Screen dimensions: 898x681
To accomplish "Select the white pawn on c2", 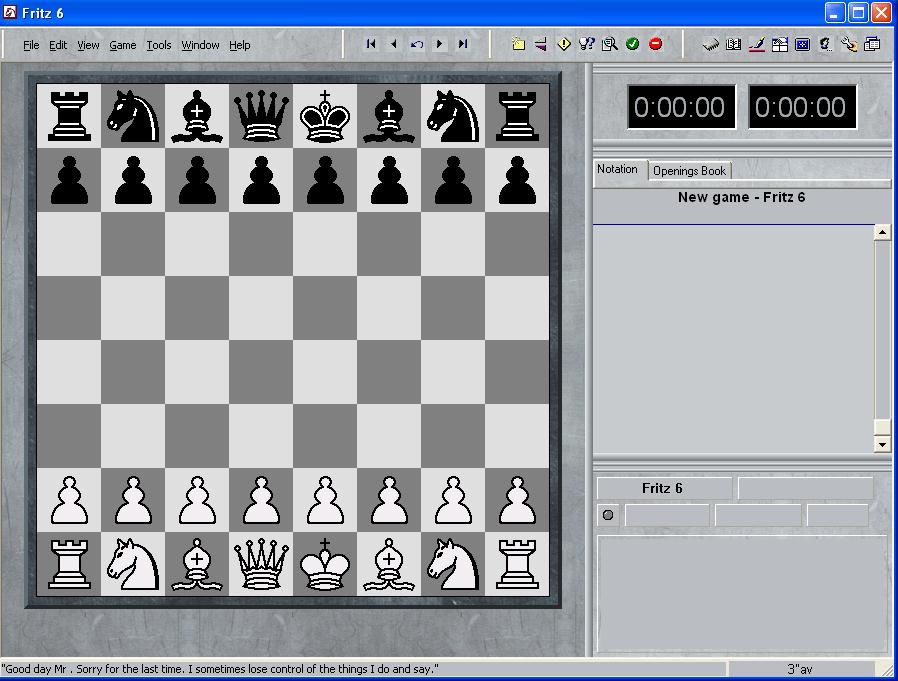I will pos(197,500).
